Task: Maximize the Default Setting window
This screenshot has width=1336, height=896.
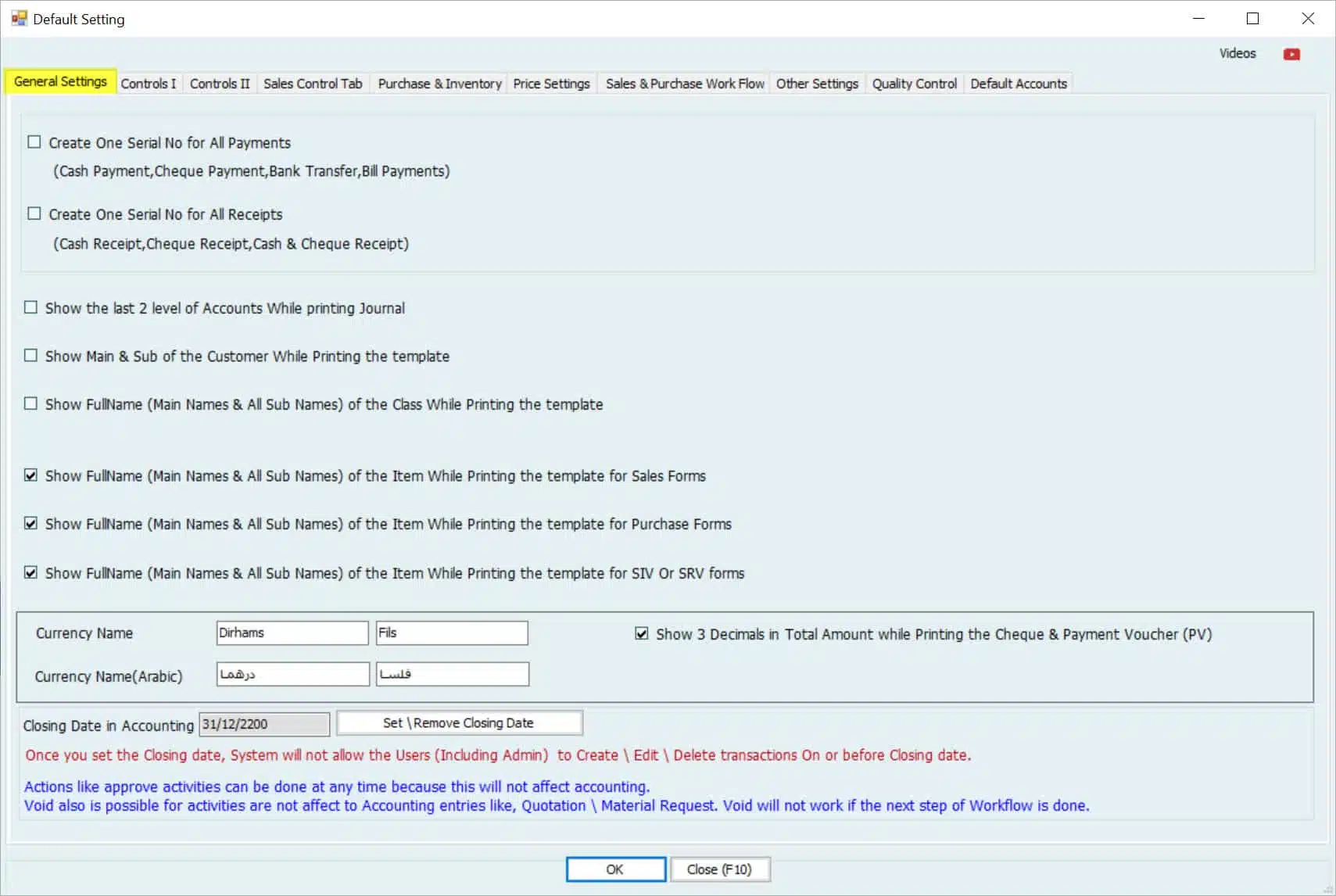Action: pos(1252,19)
